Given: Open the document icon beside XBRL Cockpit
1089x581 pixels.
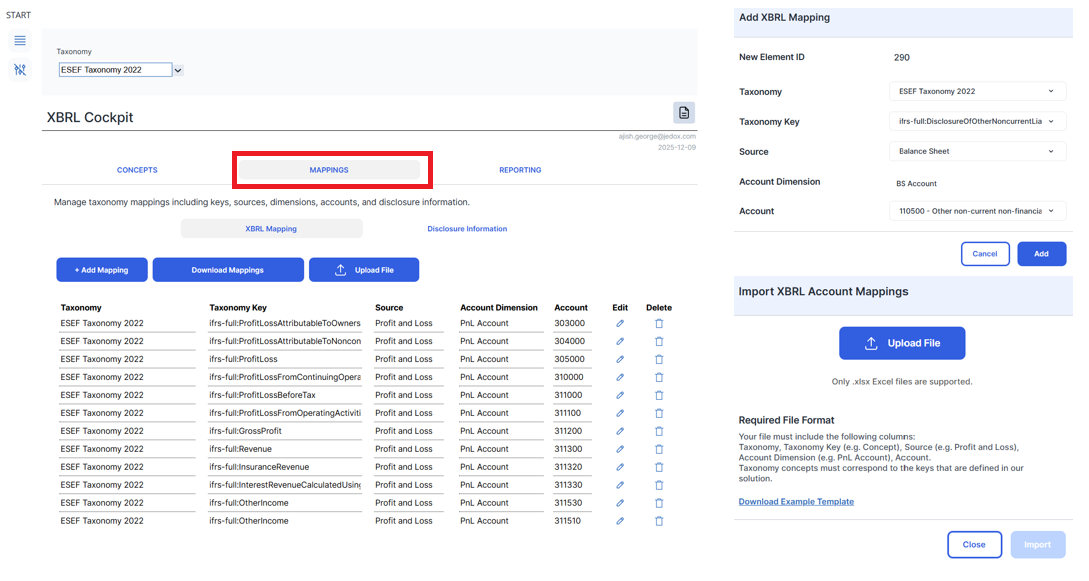Looking at the screenshot, I should (x=683, y=113).
